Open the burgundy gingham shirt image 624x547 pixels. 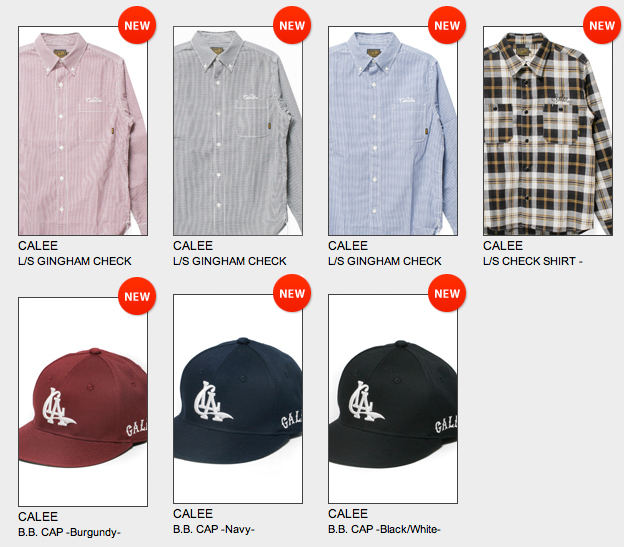83,131
